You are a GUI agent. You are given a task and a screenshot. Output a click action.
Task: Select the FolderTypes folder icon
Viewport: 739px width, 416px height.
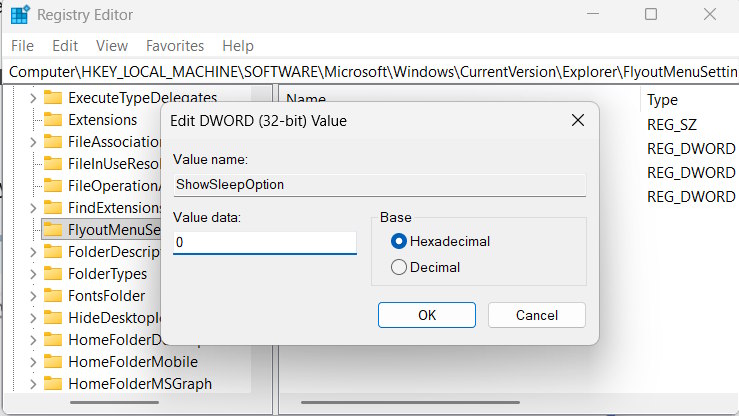click(x=53, y=274)
